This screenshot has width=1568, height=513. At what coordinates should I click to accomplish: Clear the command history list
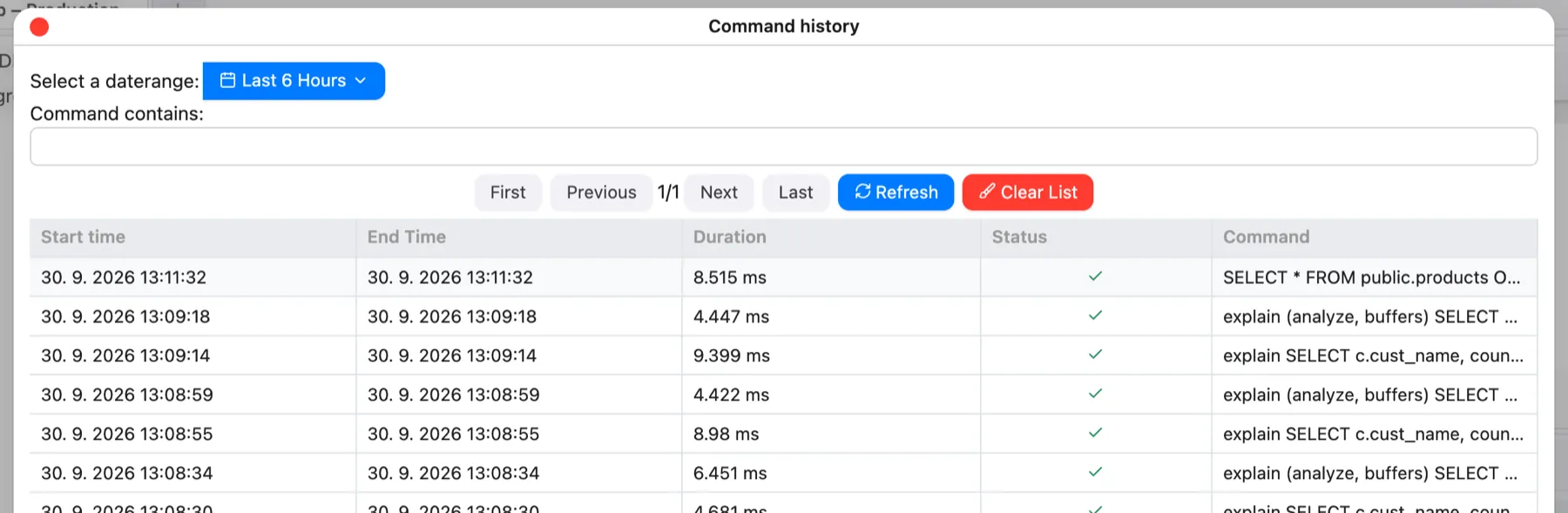(x=1028, y=192)
